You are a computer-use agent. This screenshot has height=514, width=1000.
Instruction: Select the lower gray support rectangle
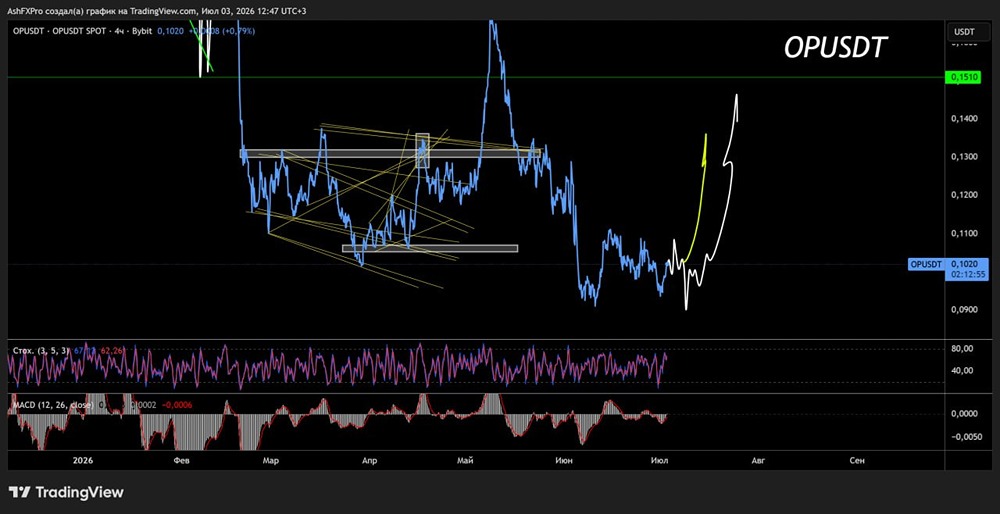coord(430,249)
